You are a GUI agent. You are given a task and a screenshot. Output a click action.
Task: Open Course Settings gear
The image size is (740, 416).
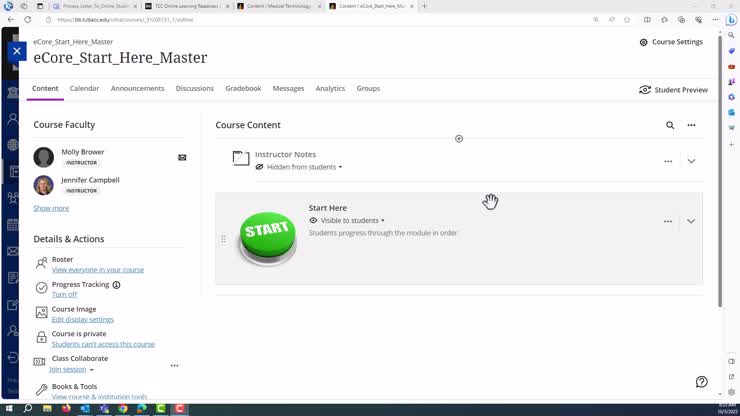671,42
